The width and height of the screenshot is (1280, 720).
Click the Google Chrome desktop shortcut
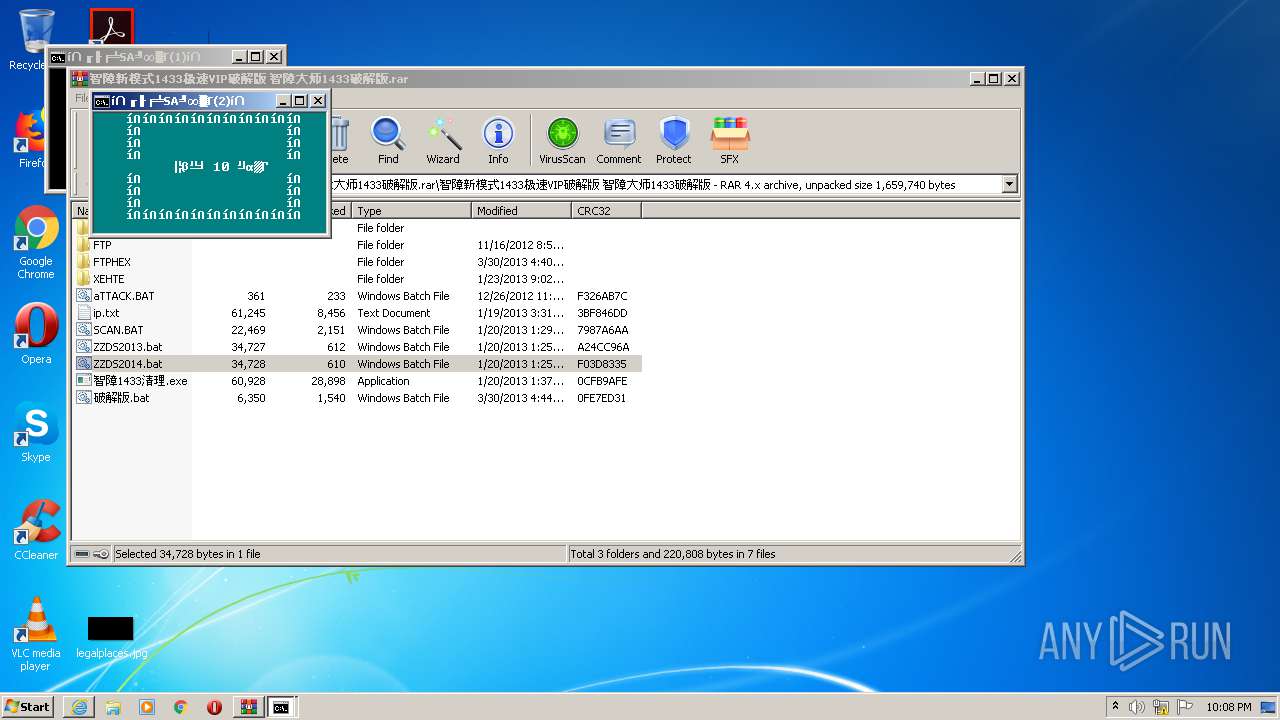point(36,243)
